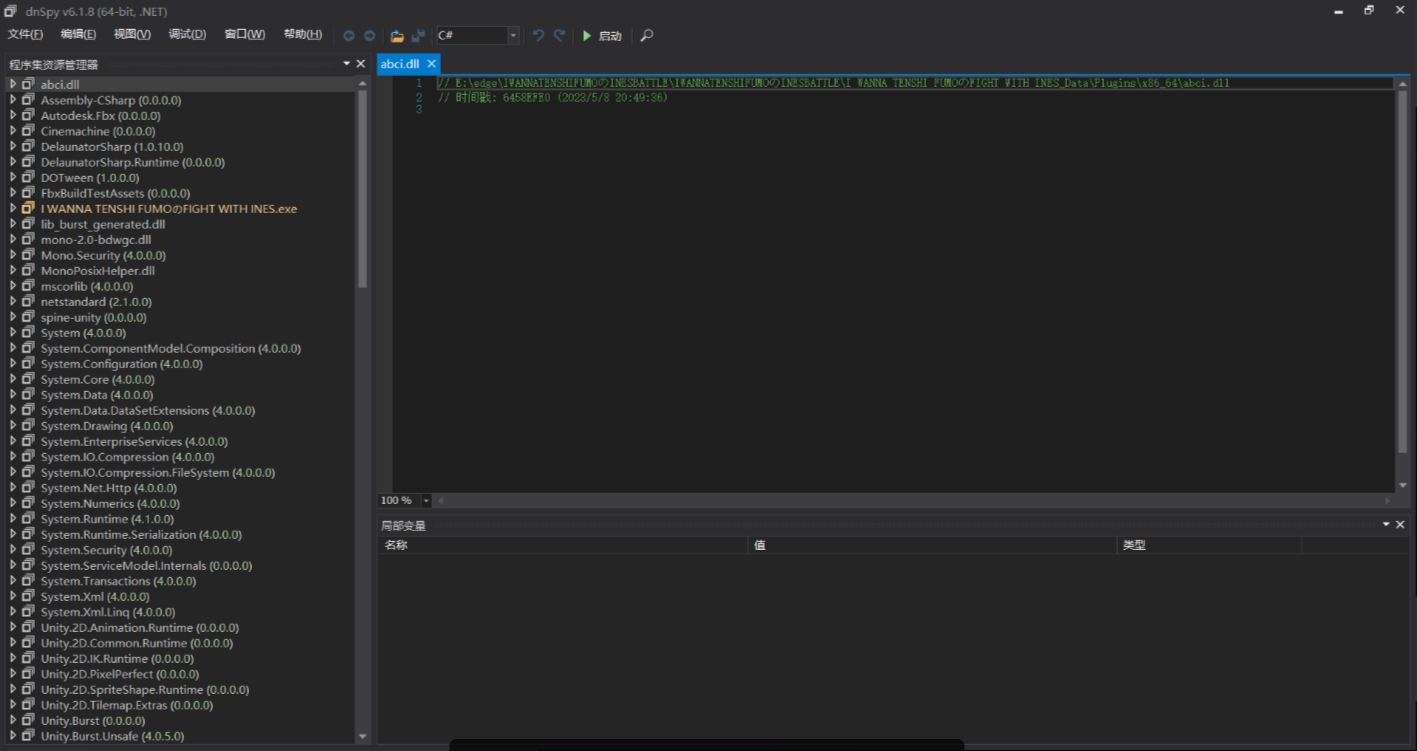Viewport: 1417px width, 751px height.
Task: Select System.ComponentModel.Composition in the tree
Action: (x=171, y=348)
